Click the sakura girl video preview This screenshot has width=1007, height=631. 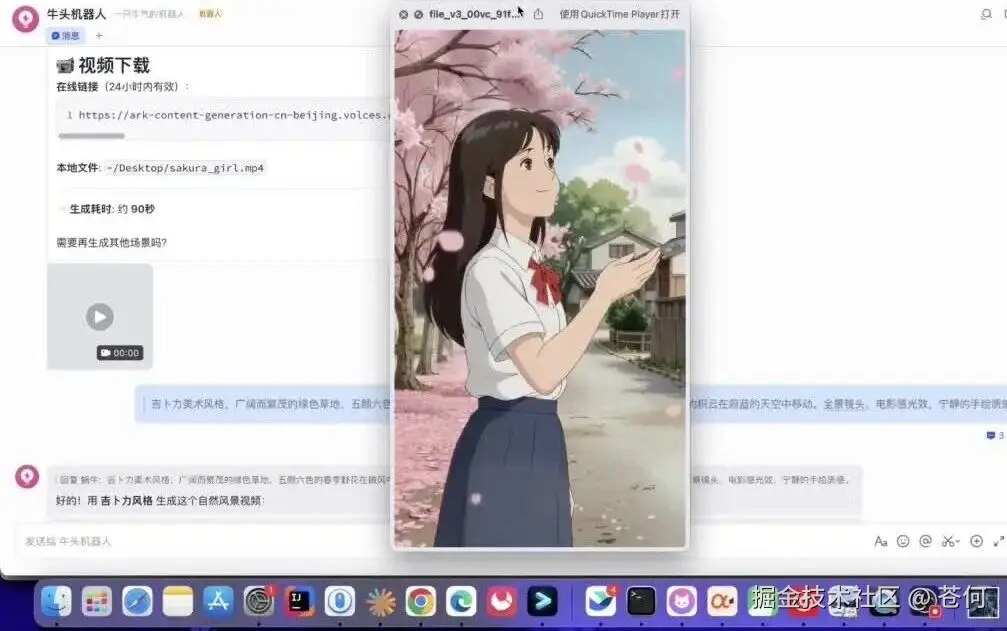pos(540,288)
